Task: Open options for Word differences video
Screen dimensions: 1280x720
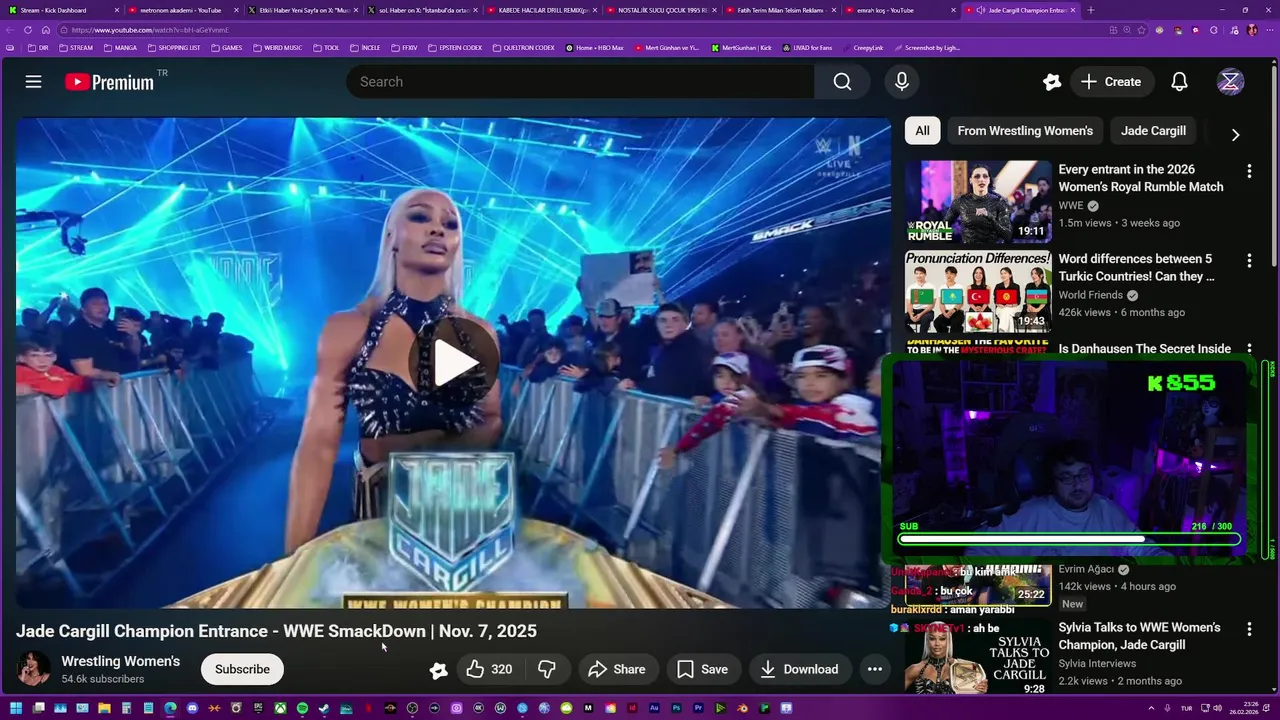Action: 1248,261
